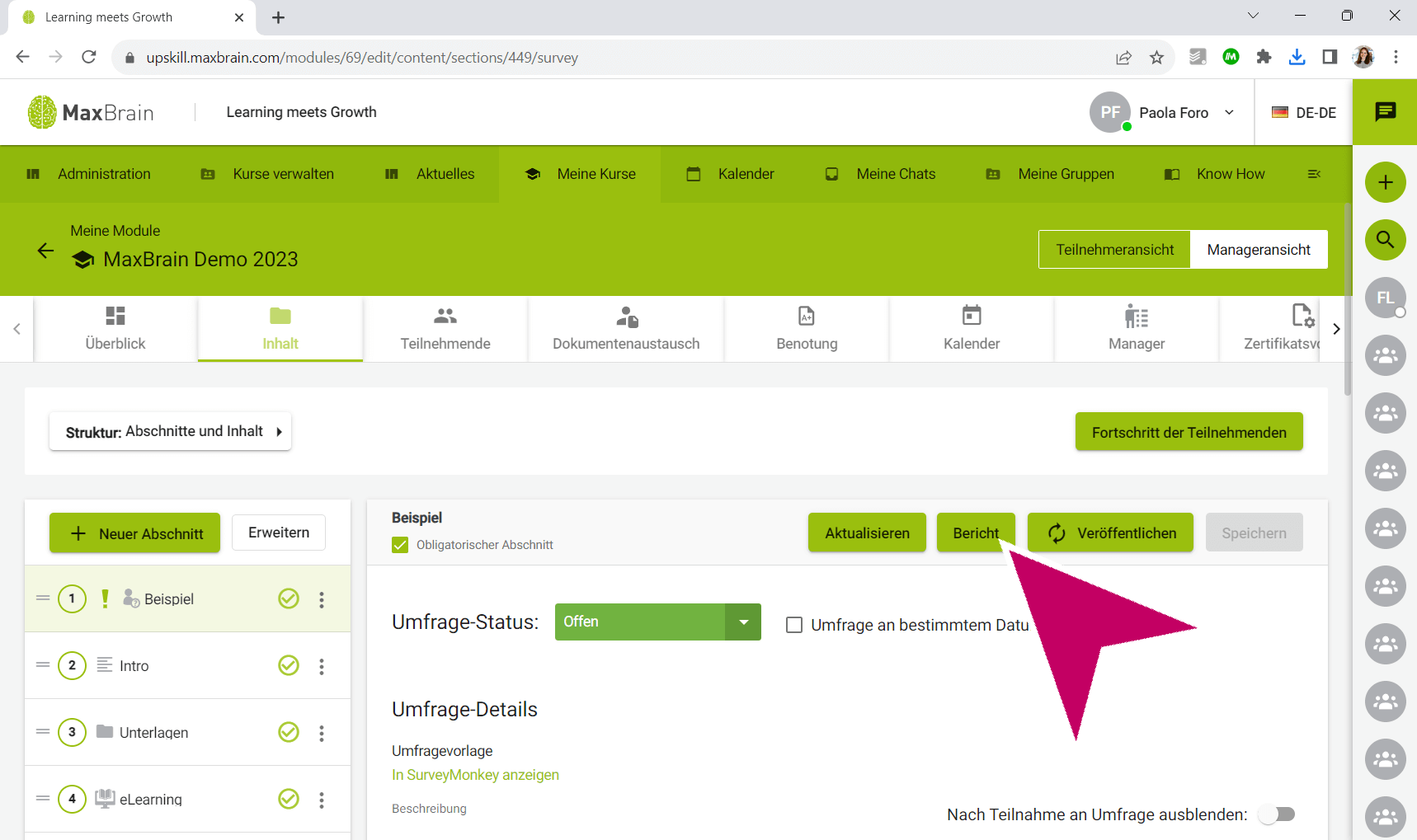Click the Veröffentlichen button
This screenshot has width=1417, height=840.
click(1110, 533)
